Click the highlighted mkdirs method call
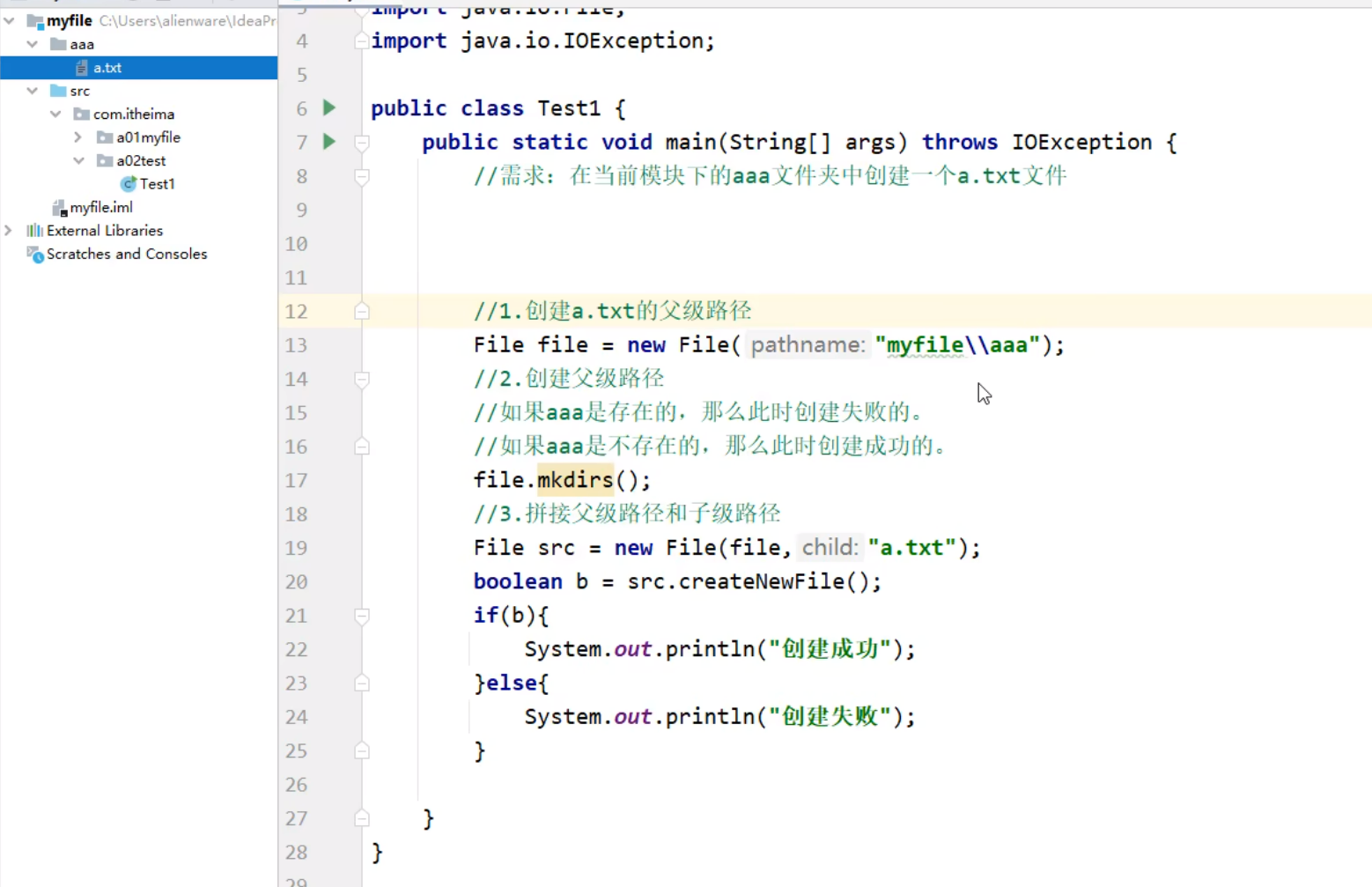Screen dimensions: 1372x887 tap(574, 480)
